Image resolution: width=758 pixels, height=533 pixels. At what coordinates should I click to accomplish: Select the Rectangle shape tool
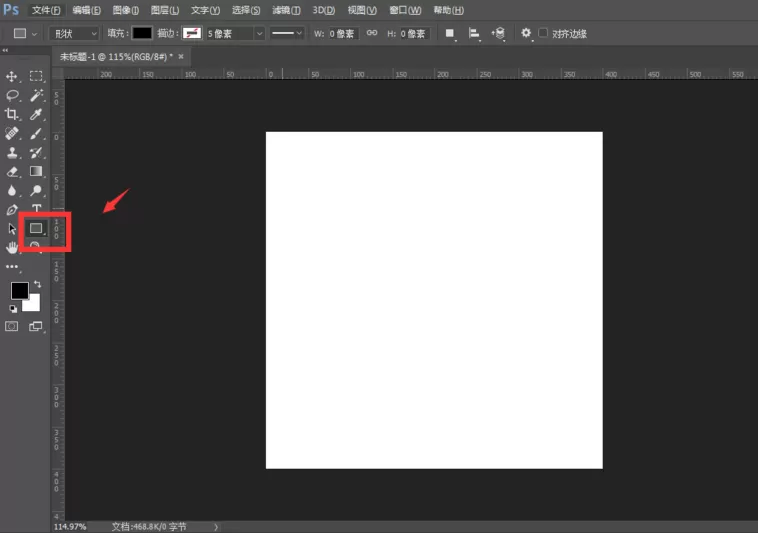[36, 228]
